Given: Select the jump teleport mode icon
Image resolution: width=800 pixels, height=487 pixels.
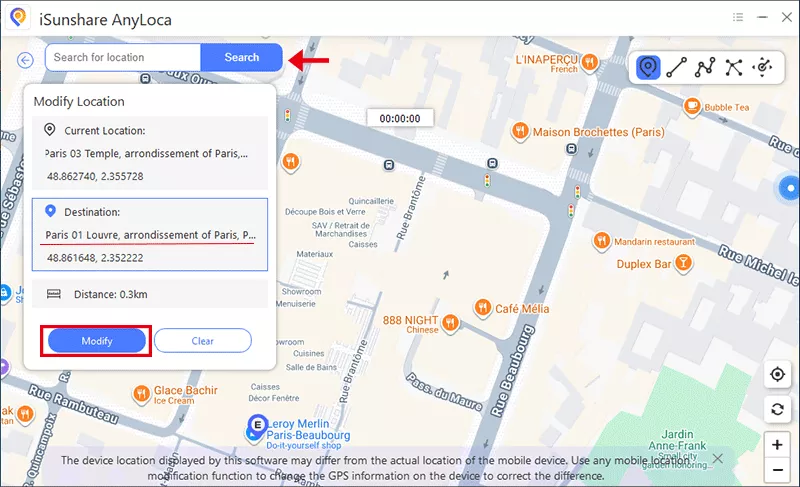Looking at the screenshot, I should coord(734,67).
